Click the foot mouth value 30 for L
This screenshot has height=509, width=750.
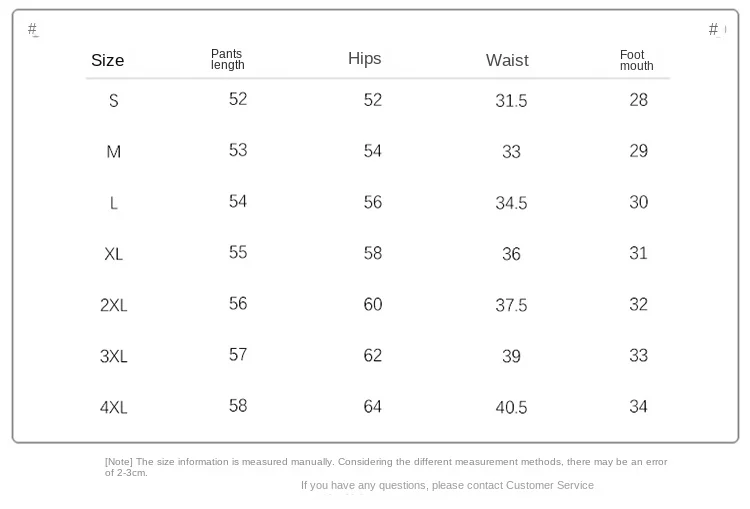click(x=639, y=202)
